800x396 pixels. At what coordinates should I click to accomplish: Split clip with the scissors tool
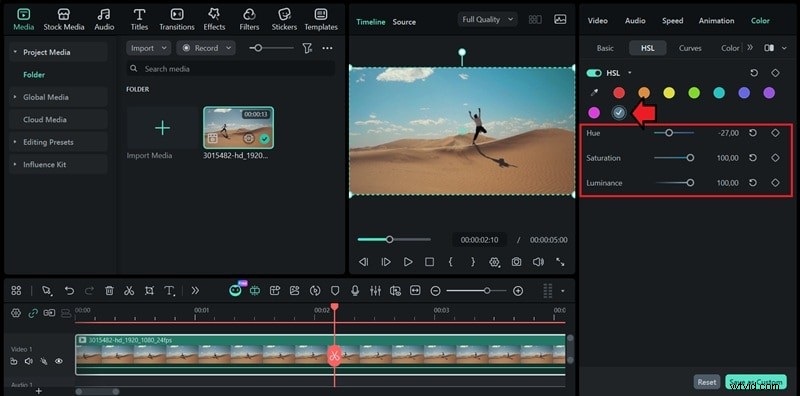[129, 290]
